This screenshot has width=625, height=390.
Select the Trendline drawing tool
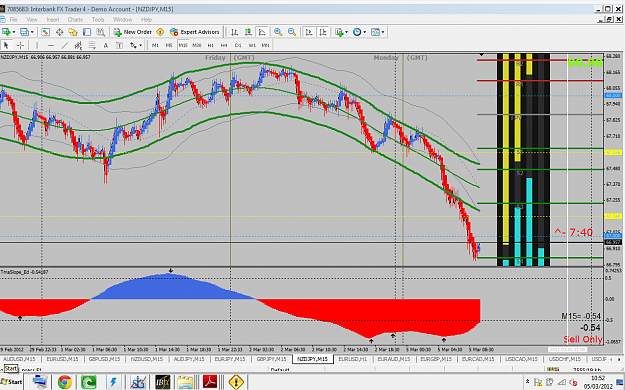click(65, 45)
